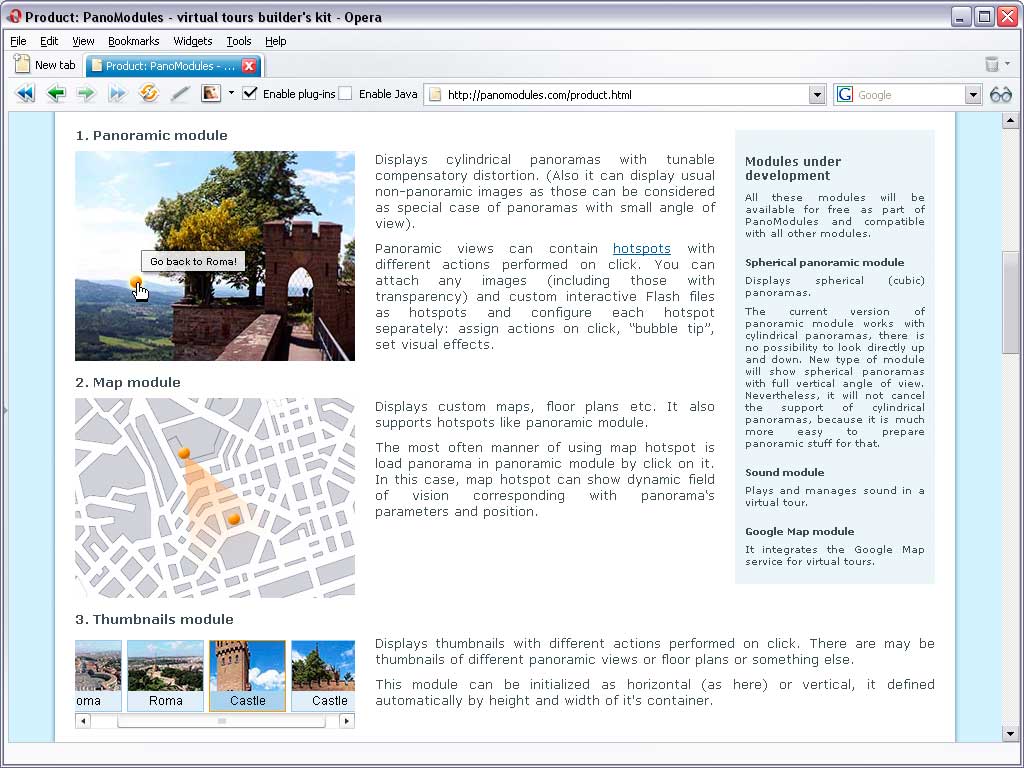Check the Enable Java checkbox
Screen dimensions: 1024x768
pyautogui.click(x=345, y=93)
